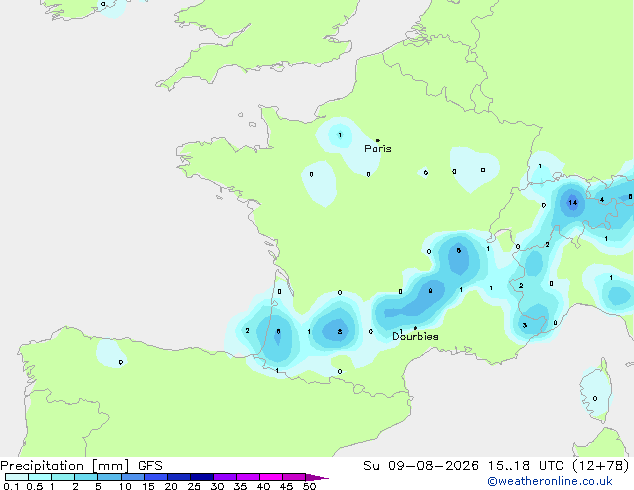Select the 2–5 mm legend color swatch
This screenshot has width=634, height=490.
[86, 477]
